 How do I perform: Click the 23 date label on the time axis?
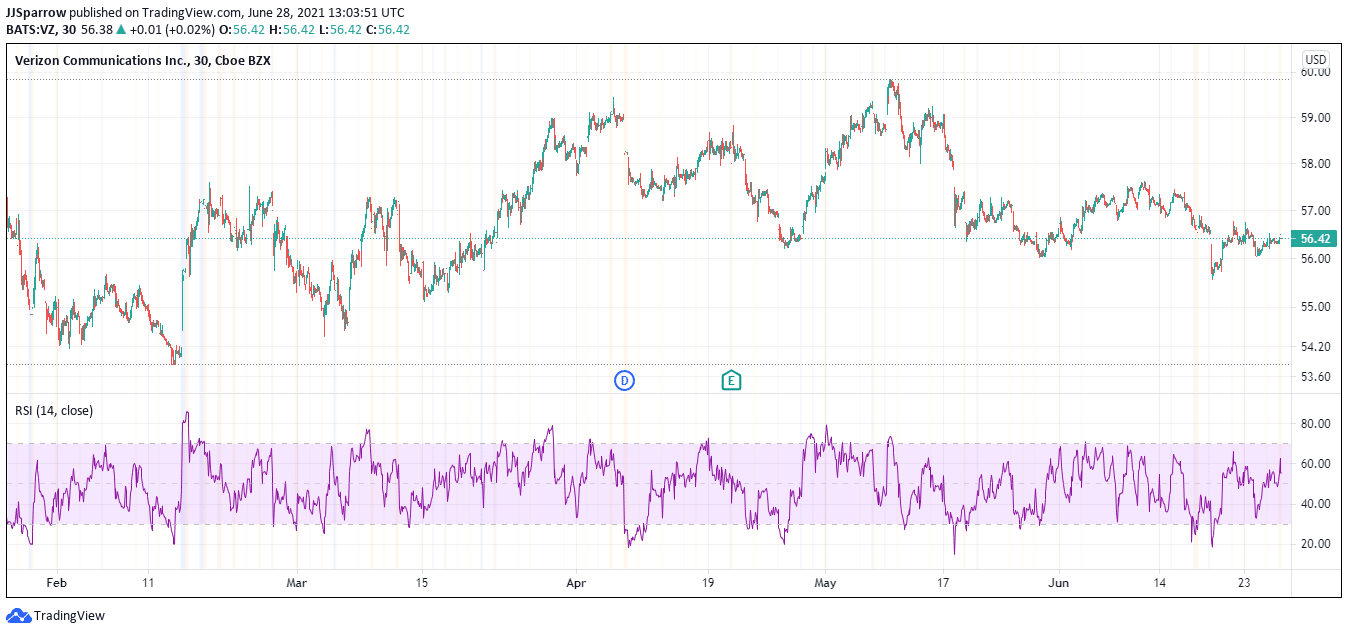(x=1245, y=582)
